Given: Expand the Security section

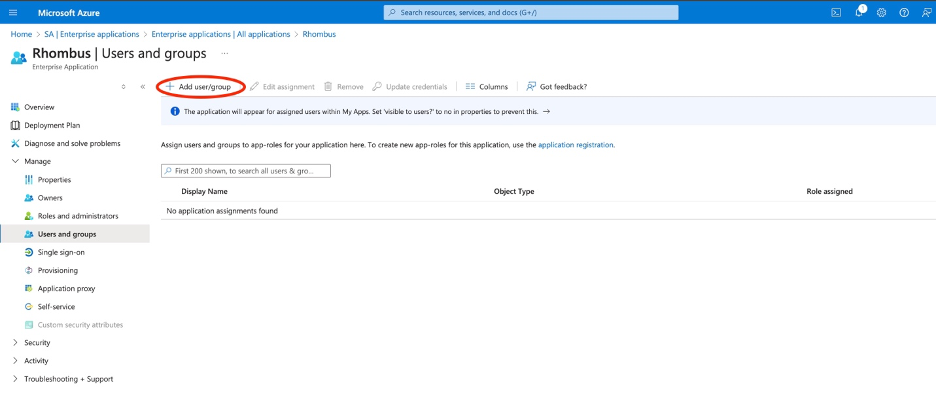Looking at the screenshot, I should (15, 343).
